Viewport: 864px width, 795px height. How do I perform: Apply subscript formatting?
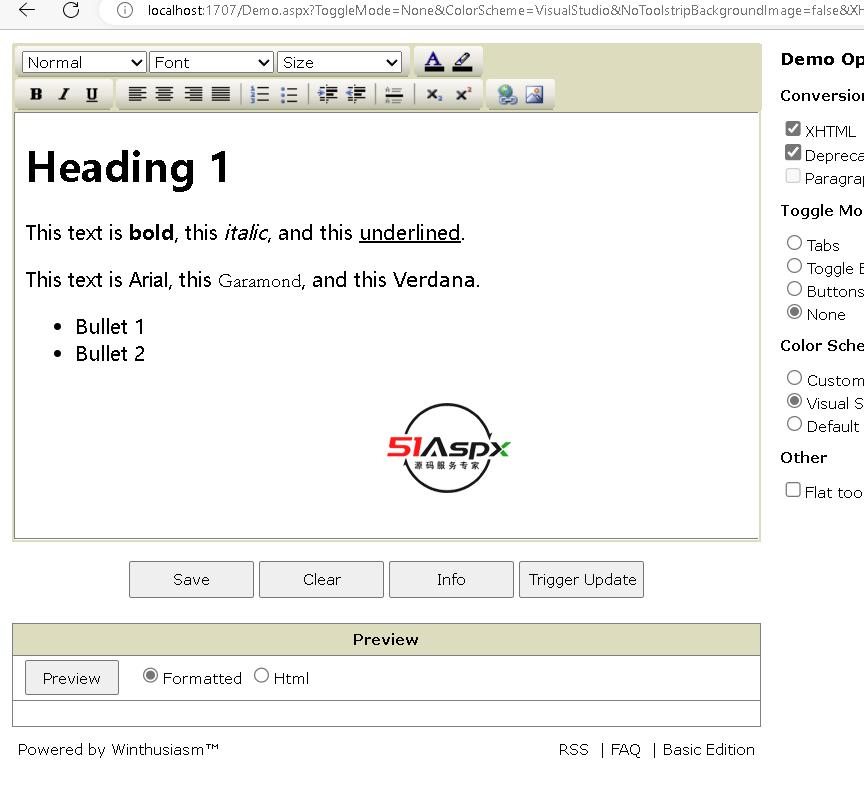(433, 95)
